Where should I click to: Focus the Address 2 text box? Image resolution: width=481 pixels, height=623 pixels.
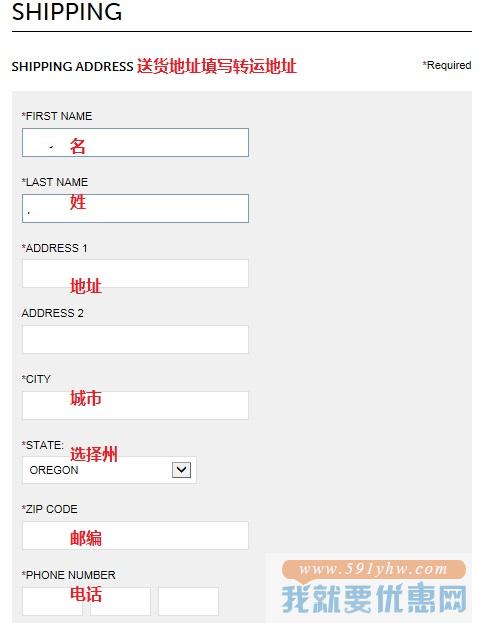pos(135,339)
